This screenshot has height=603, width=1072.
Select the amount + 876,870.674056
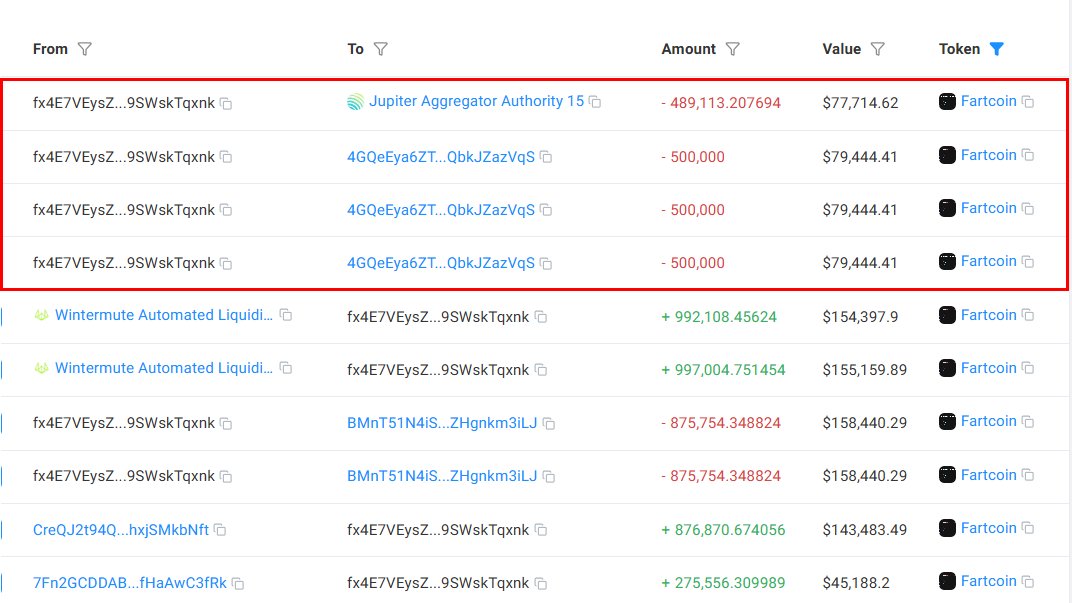point(723,530)
